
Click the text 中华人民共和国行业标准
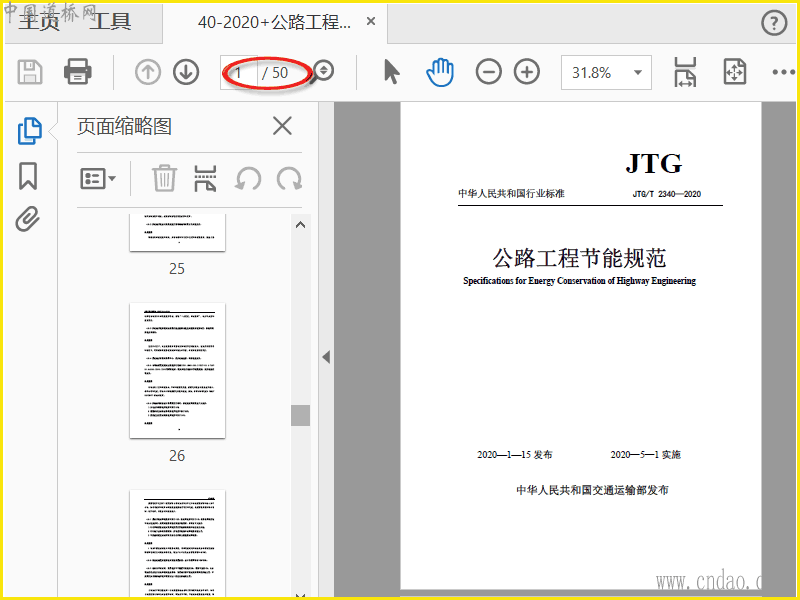pyautogui.click(x=511, y=193)
